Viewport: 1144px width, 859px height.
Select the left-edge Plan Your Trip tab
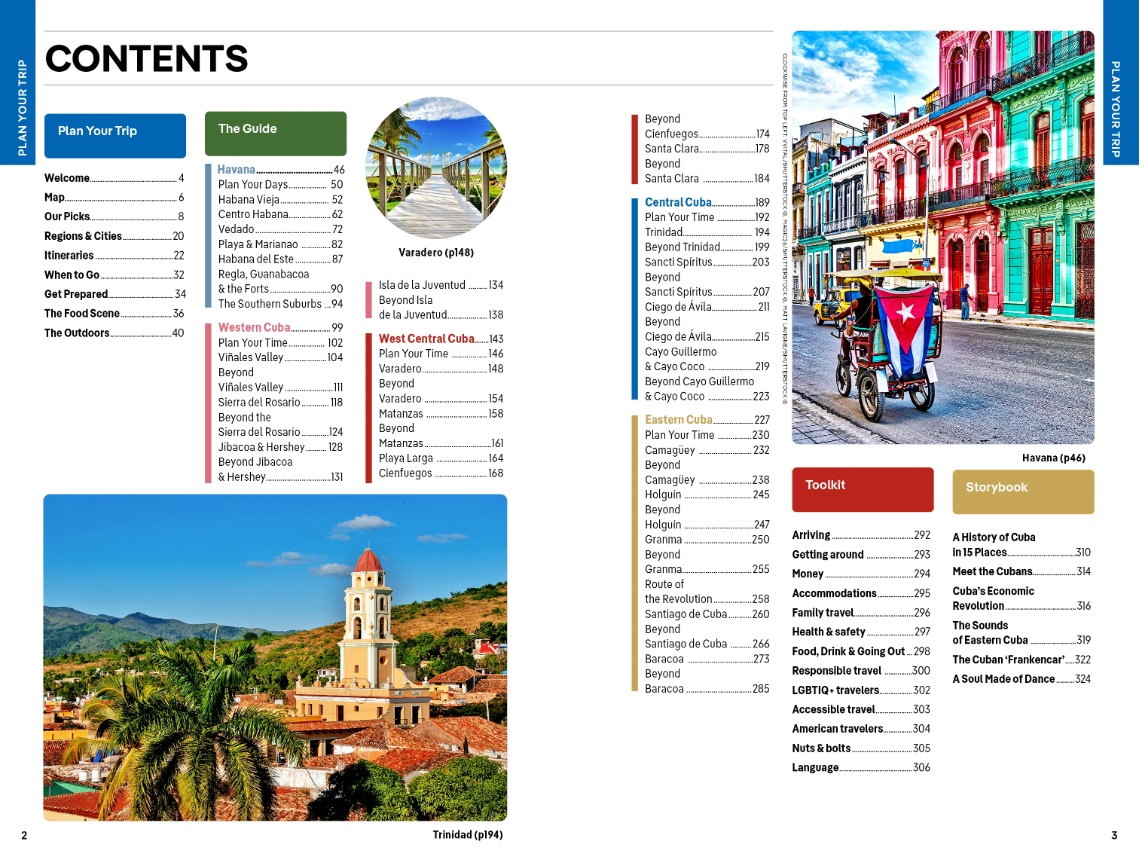[19, 82]
